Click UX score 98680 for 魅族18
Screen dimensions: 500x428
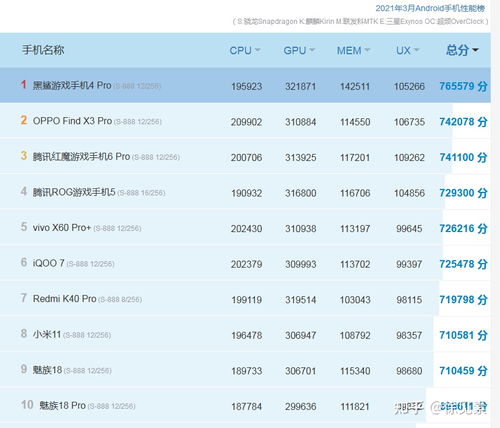pos(409,371)
